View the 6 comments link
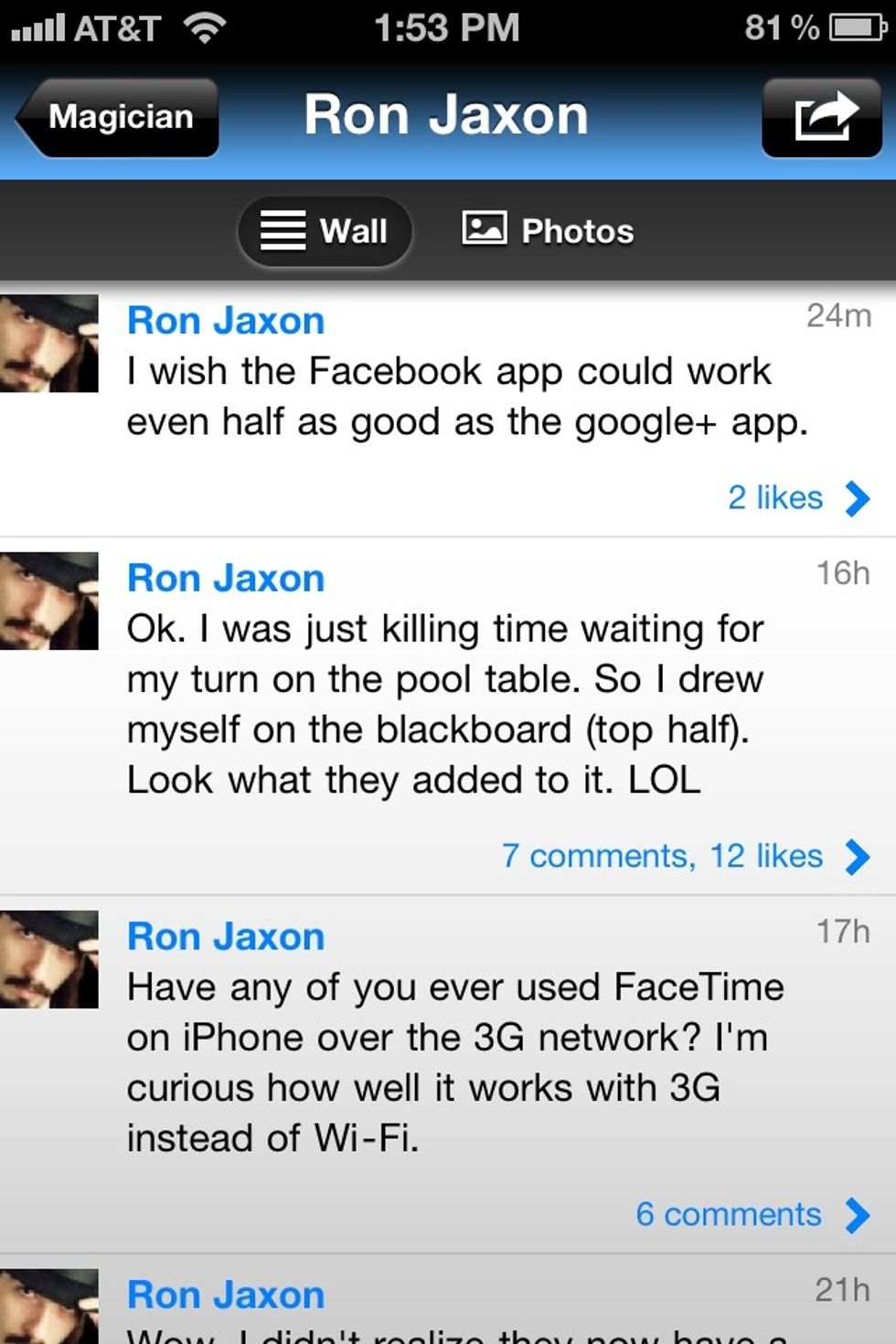The width and height of the screenshot is (896, 1344). 729,1214
